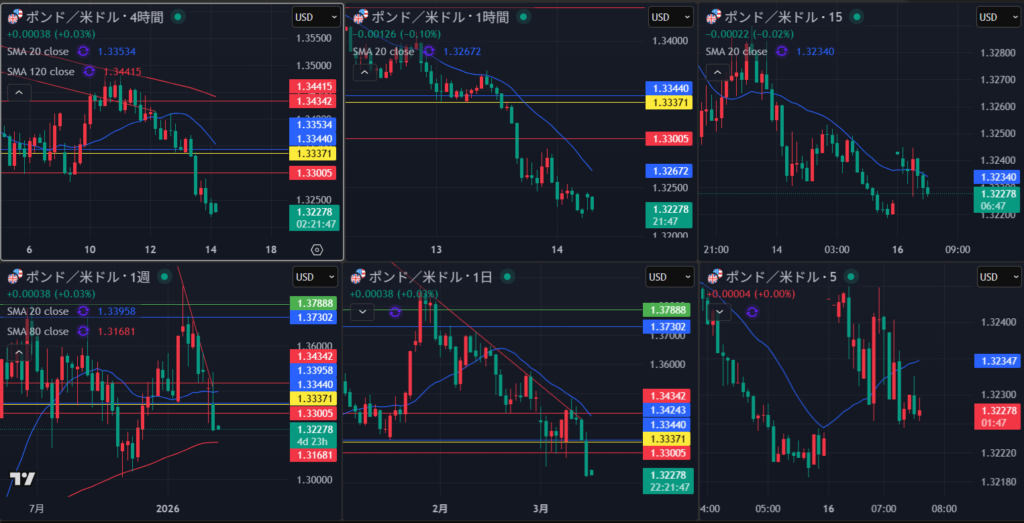
Task: Click the green market status dot on the weekly chart
Action: point(165,277)
